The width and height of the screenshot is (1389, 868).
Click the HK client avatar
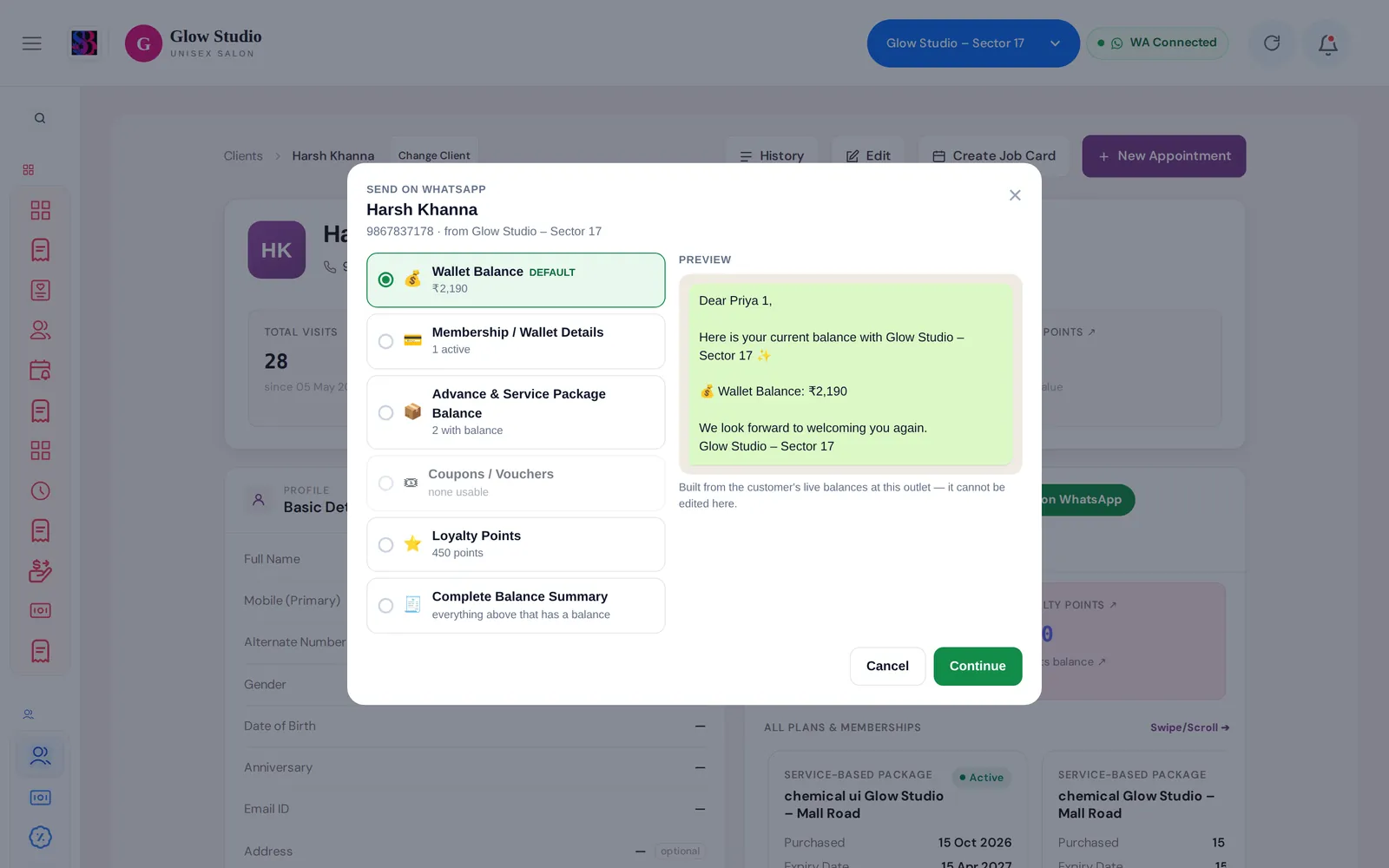pos(277,250)
